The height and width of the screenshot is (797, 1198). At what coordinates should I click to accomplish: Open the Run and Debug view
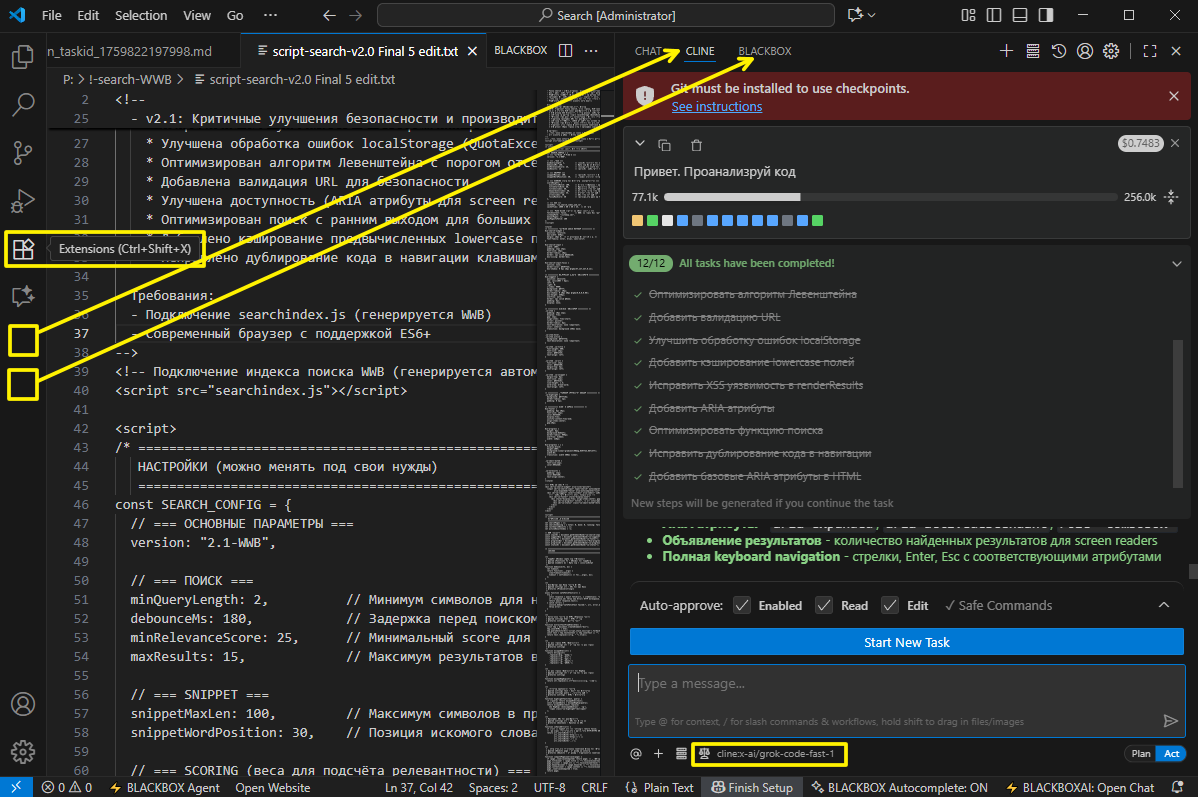(23, 201)
